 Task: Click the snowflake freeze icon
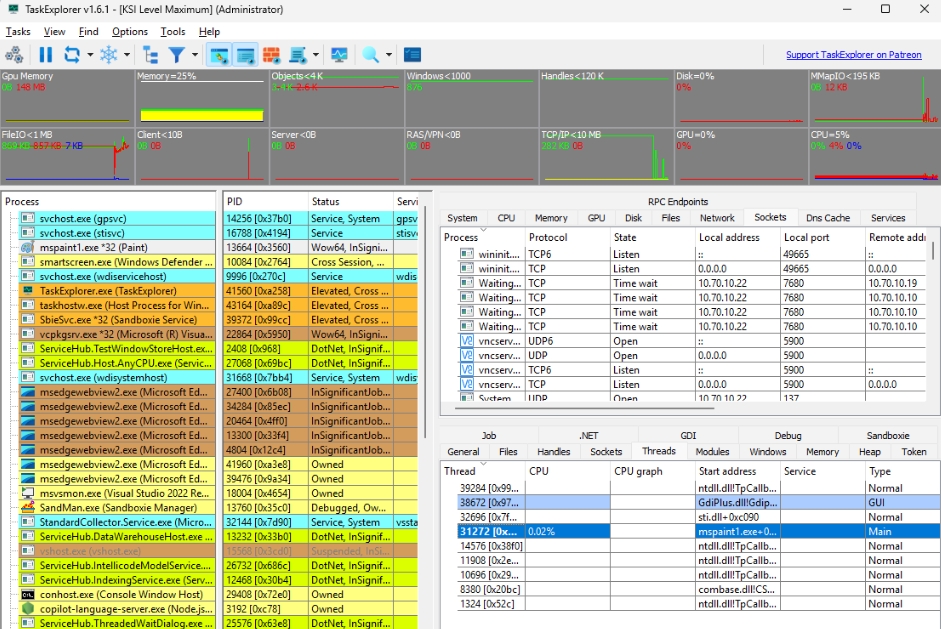[108, 55]
